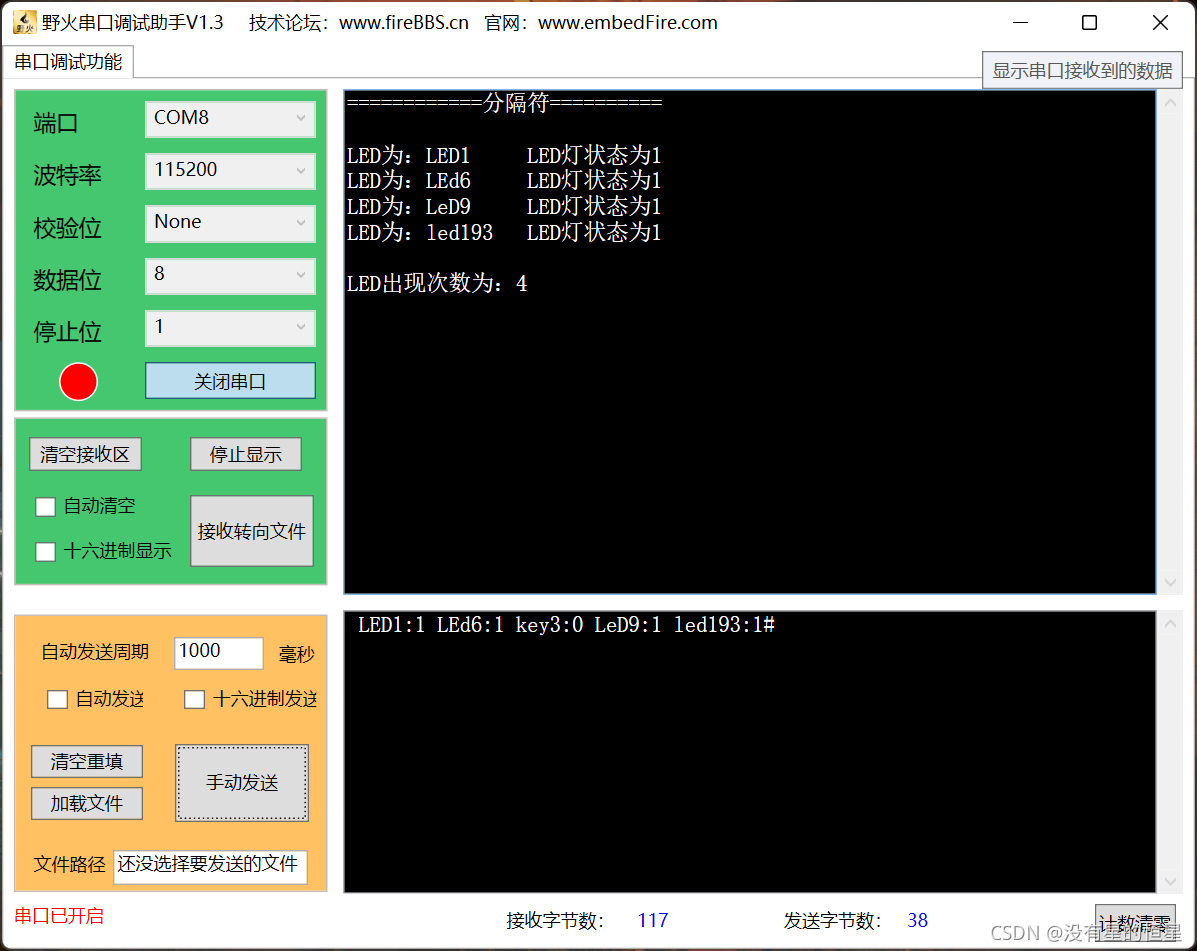The image size is (1197, 951).
Task: Click the 接收字节数 label
Action: (x=555, y=921)
